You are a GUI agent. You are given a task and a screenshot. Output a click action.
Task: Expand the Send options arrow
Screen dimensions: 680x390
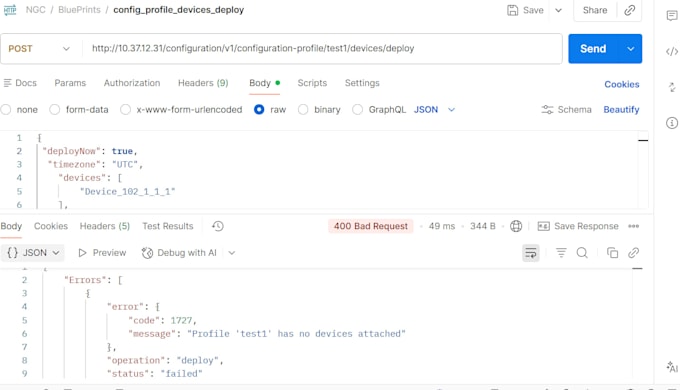pyautogui.click(x=631, y=49)
